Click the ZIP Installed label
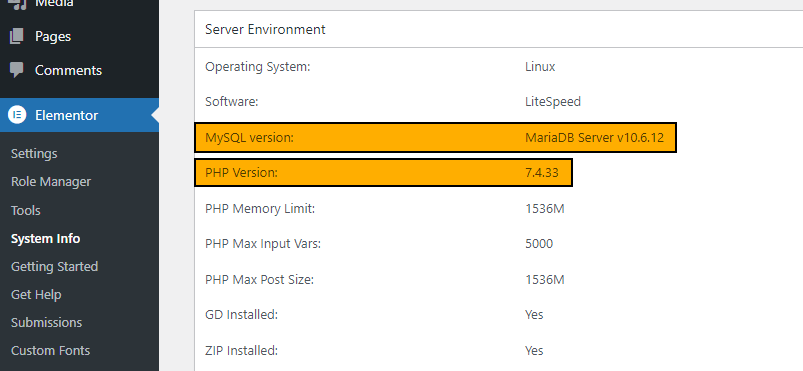This screenshot has height=371, width=803. tap(241, 351)
